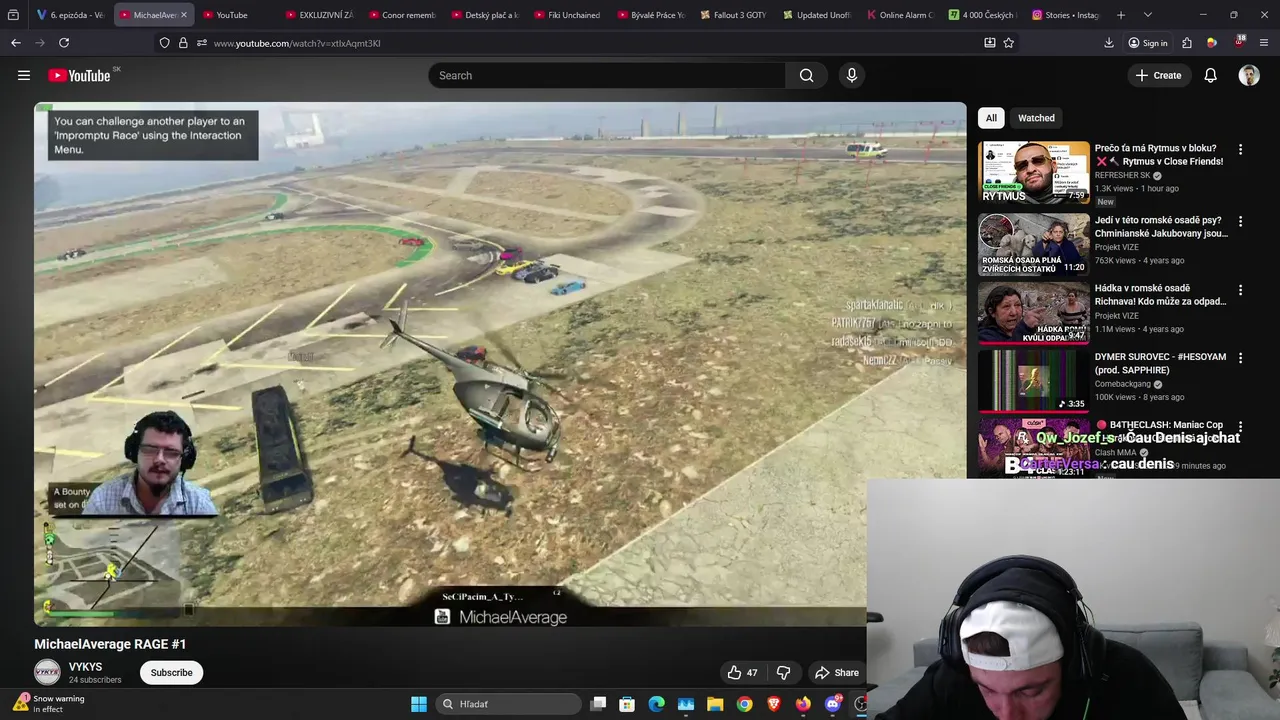Open romská osada thumbnail 11:20
The height and width of the screenshot is (720, 1280).
coord(1034,244)
